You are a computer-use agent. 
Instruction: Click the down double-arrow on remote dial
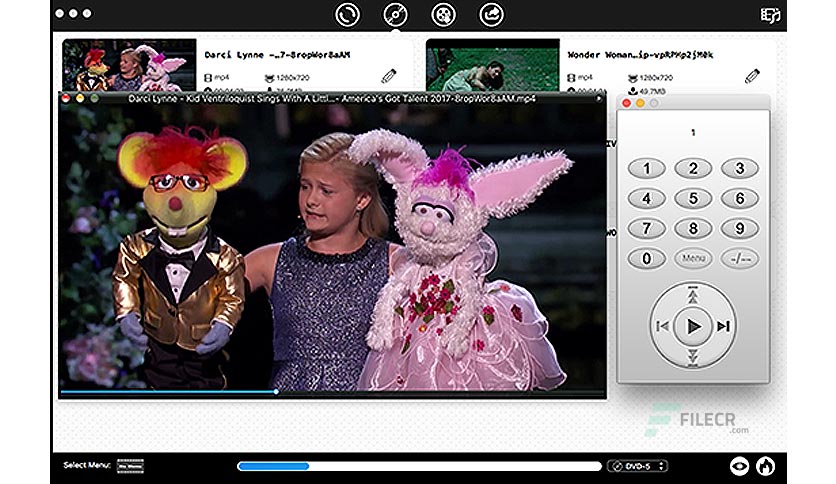(x=693, y=356)
